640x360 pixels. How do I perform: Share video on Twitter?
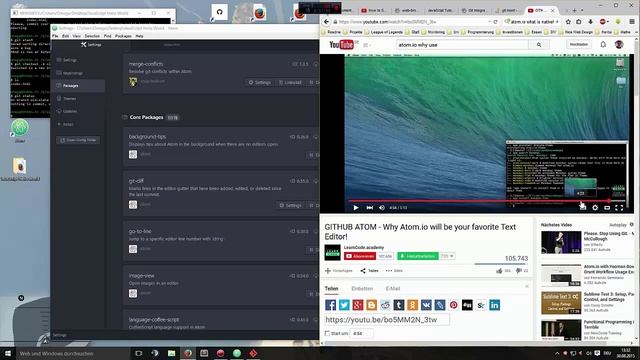point(344,305)
